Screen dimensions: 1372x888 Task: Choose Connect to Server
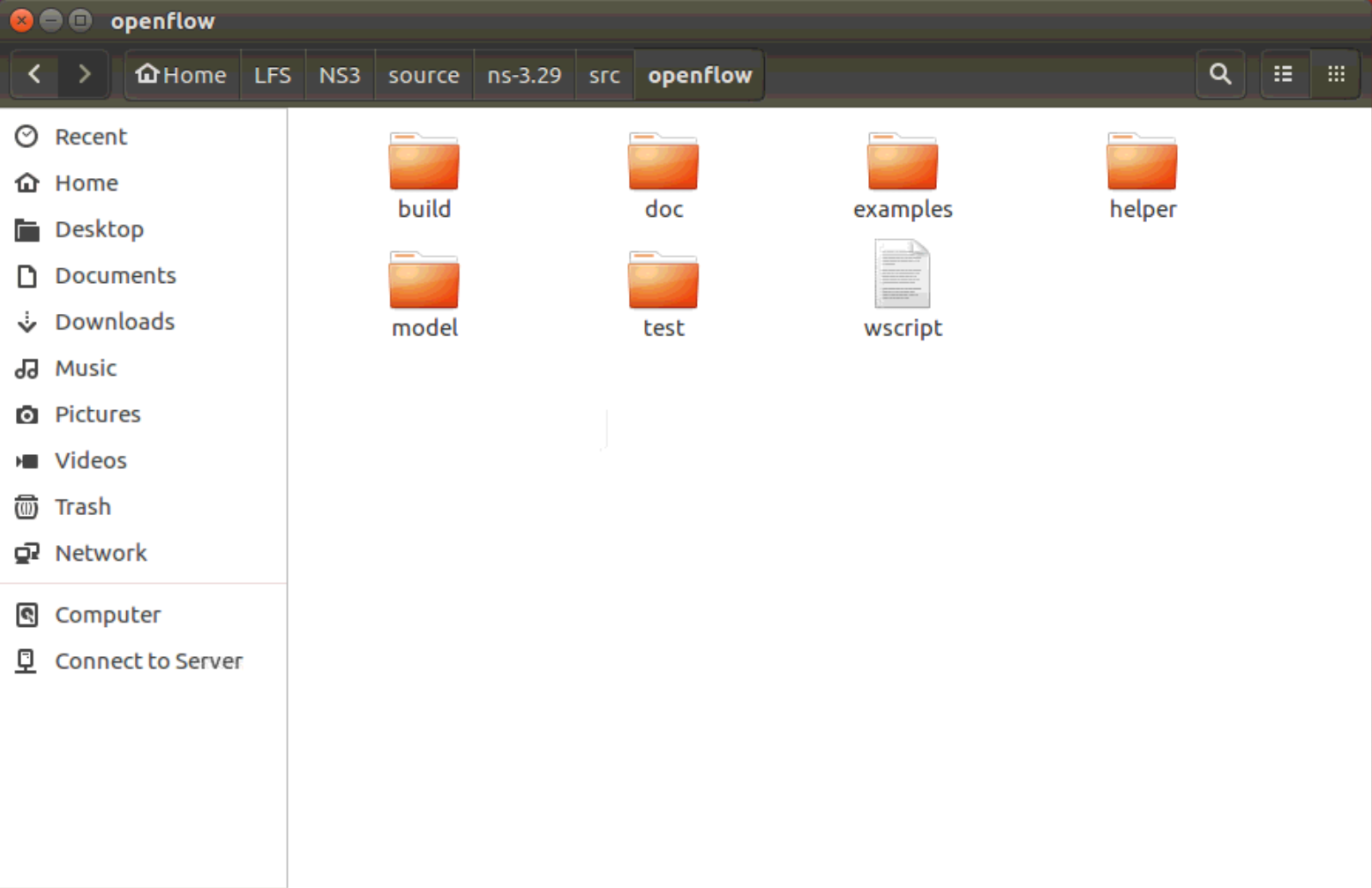(x=149, y=660)
